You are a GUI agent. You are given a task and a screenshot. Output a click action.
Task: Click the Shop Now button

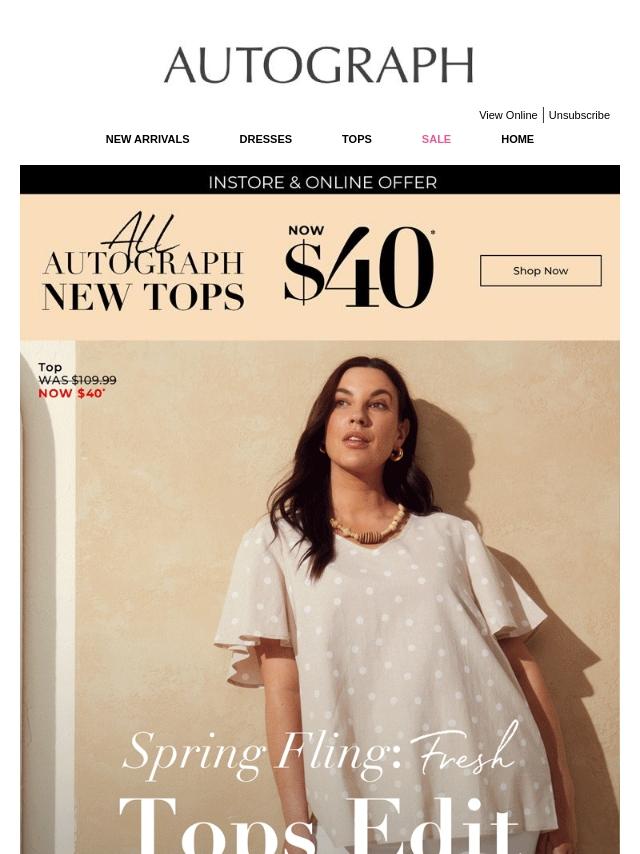pyautogui.click(x=541, y=271)
